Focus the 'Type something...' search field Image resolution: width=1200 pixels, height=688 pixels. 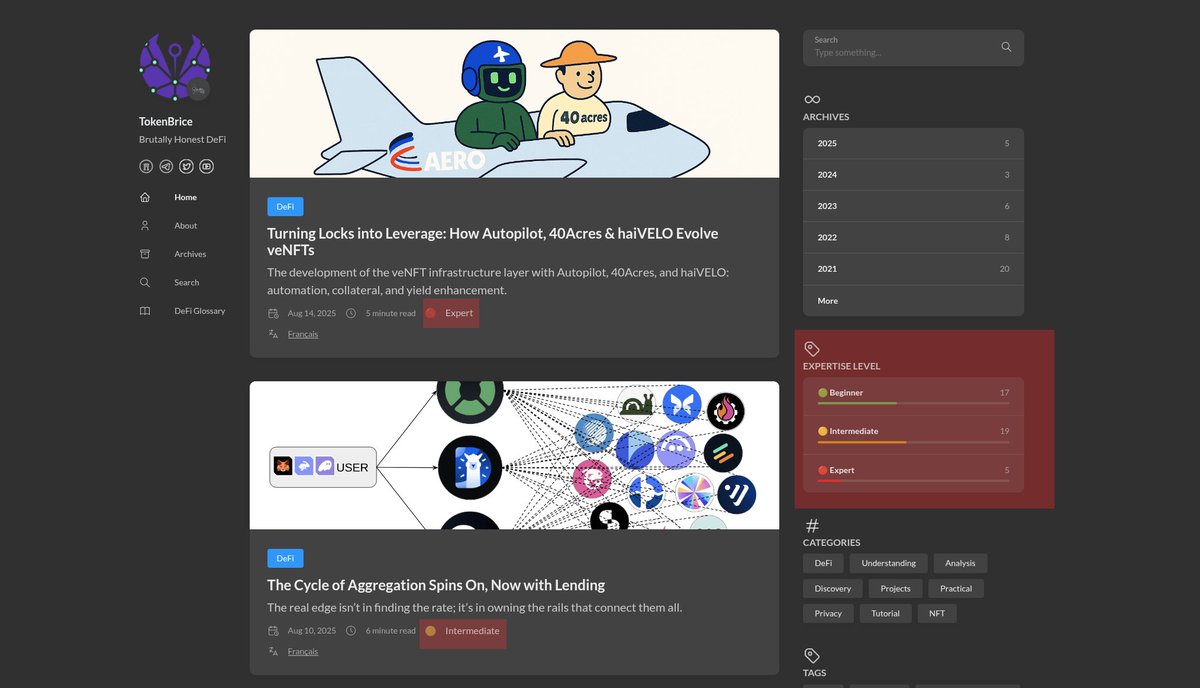point(913,48)
